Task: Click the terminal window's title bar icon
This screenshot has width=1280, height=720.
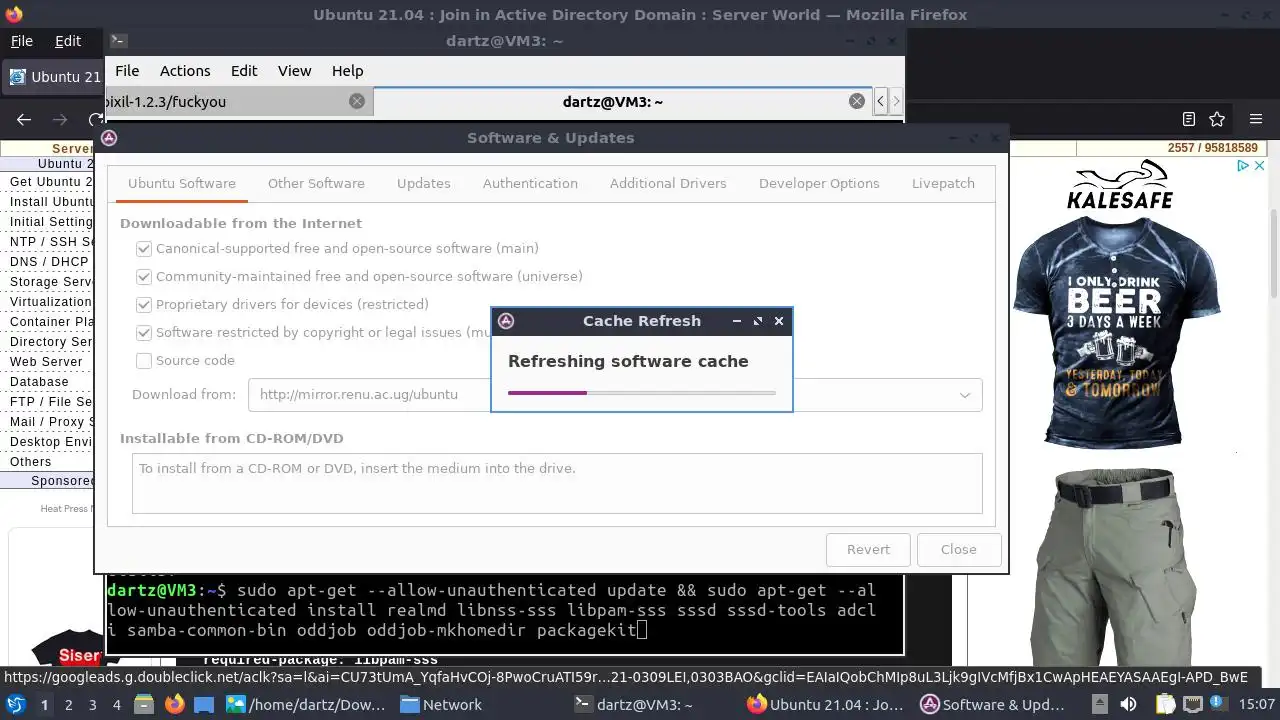Action: pos(118,41)
